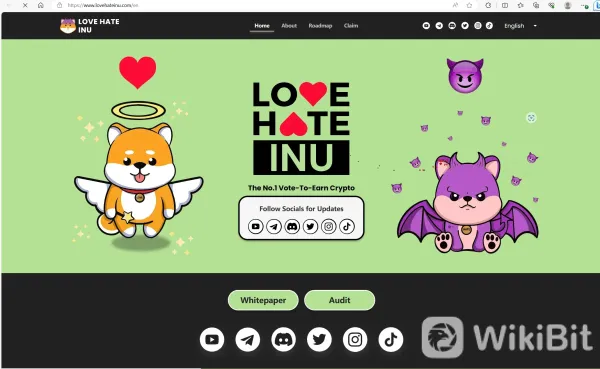Open the browser profile avatar

568,5
